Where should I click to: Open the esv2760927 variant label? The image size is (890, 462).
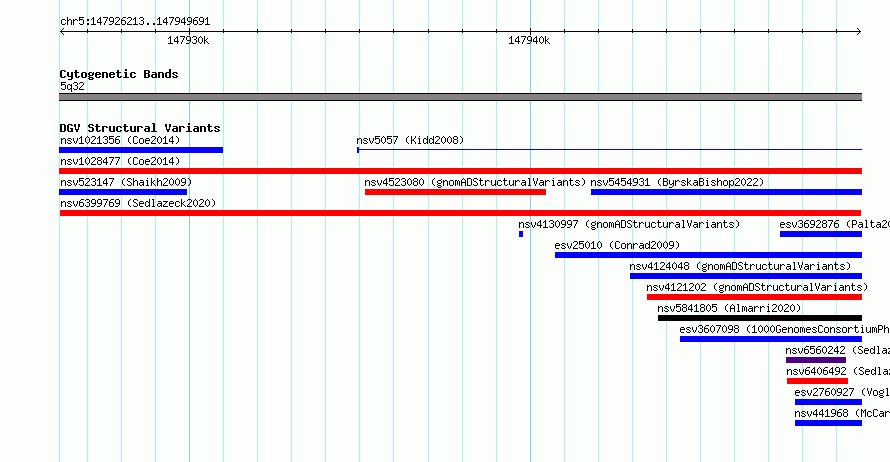point(842,392)
